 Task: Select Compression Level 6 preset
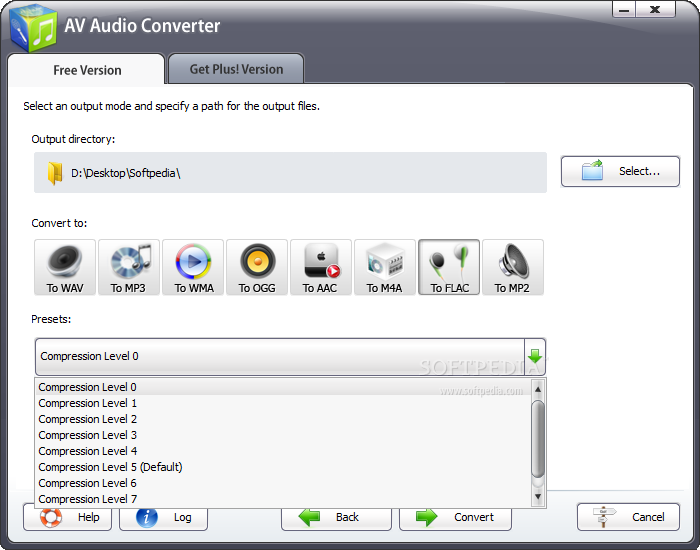tap(283, 483)
